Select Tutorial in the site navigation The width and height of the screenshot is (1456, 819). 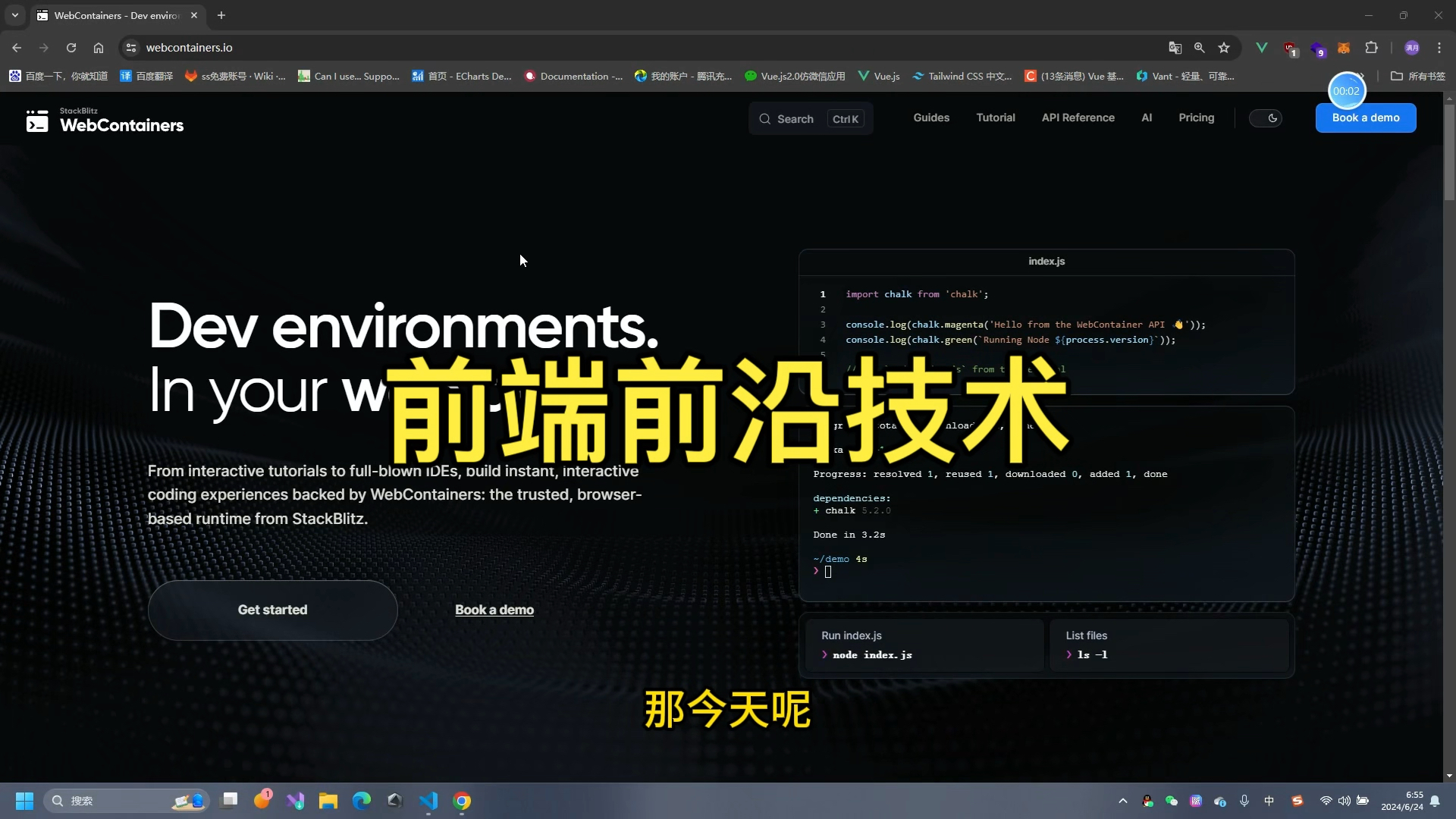[x=996, y=118]
